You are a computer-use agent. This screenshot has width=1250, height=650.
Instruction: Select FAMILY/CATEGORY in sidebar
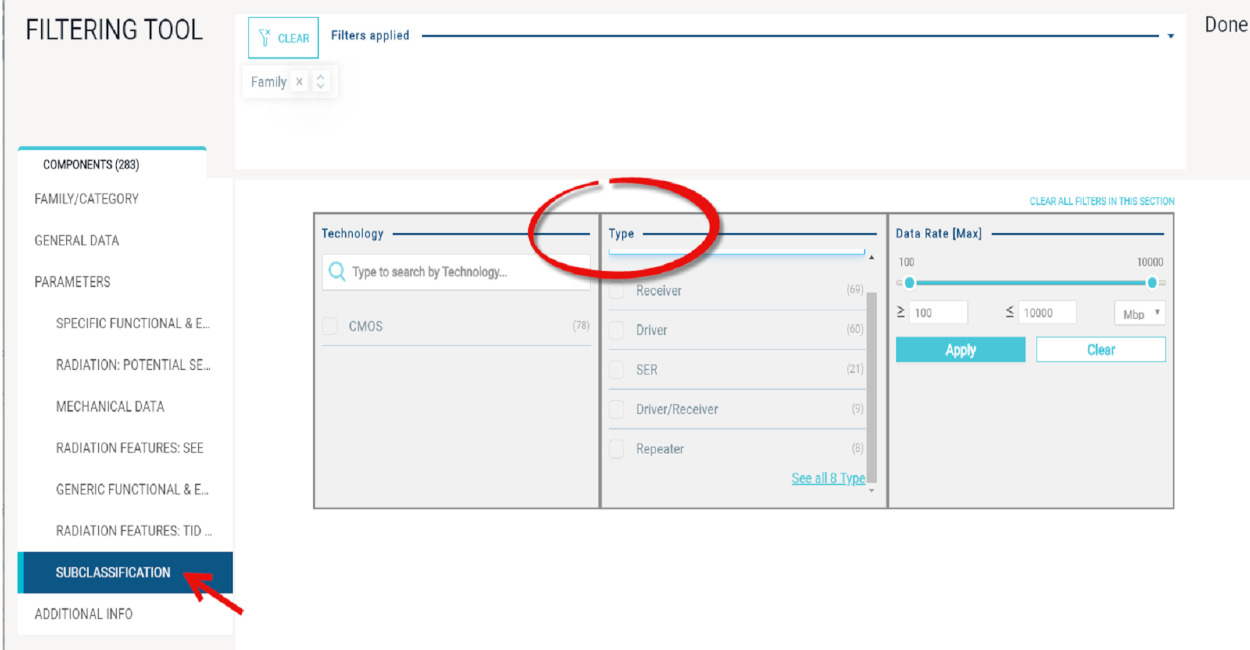(x=87, y=199)
